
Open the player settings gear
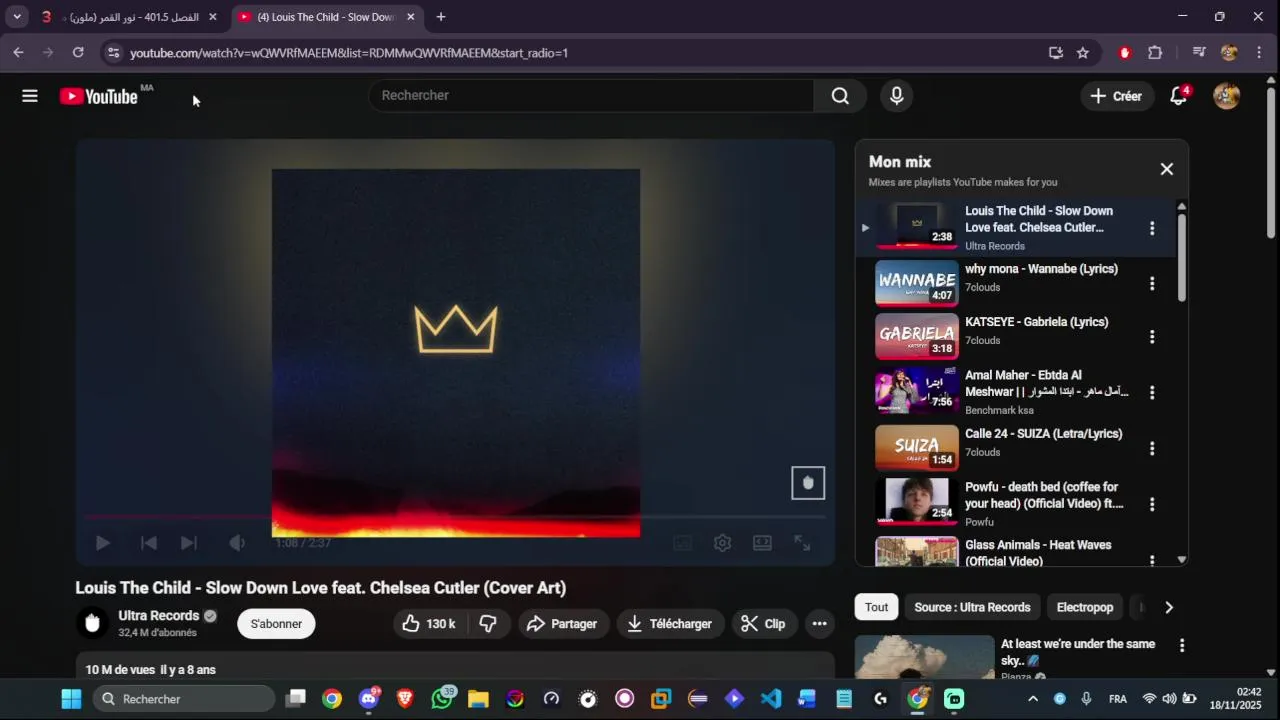tap(722, 543)
